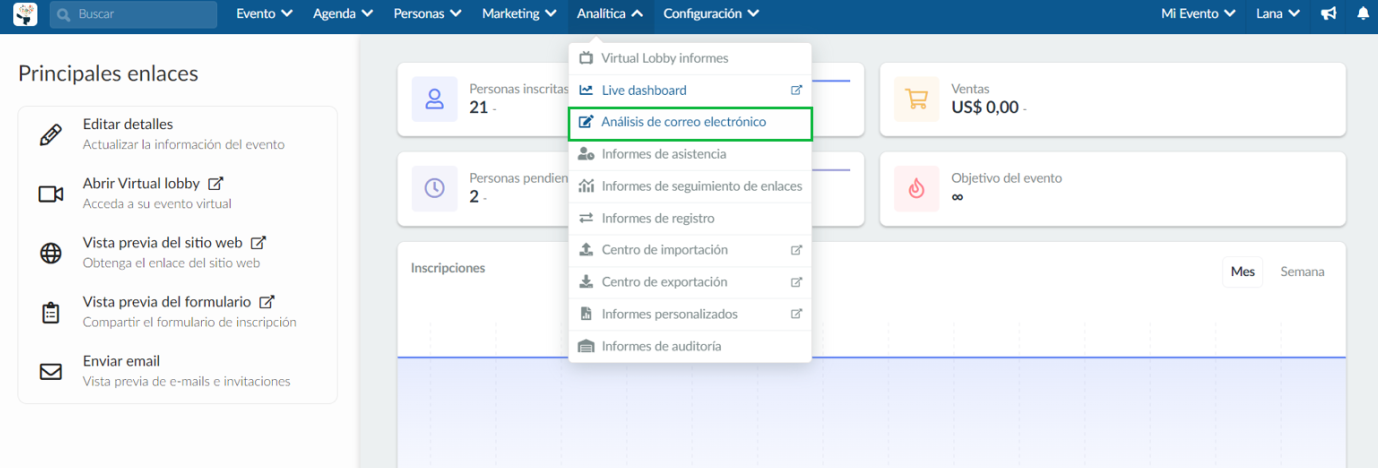
Task: Select Análisis de correo electrónico
Action: [x=690, y=123]
